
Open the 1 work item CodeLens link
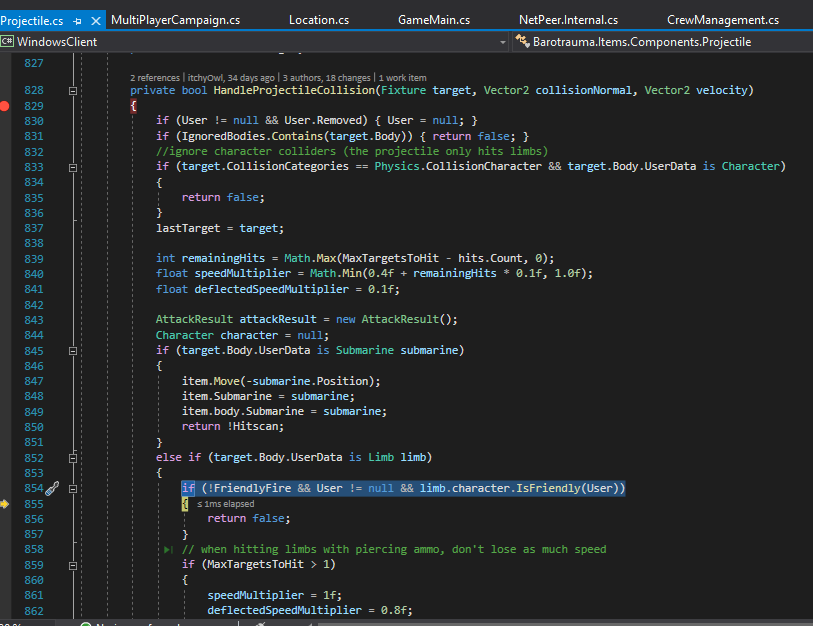pos(403,78)
